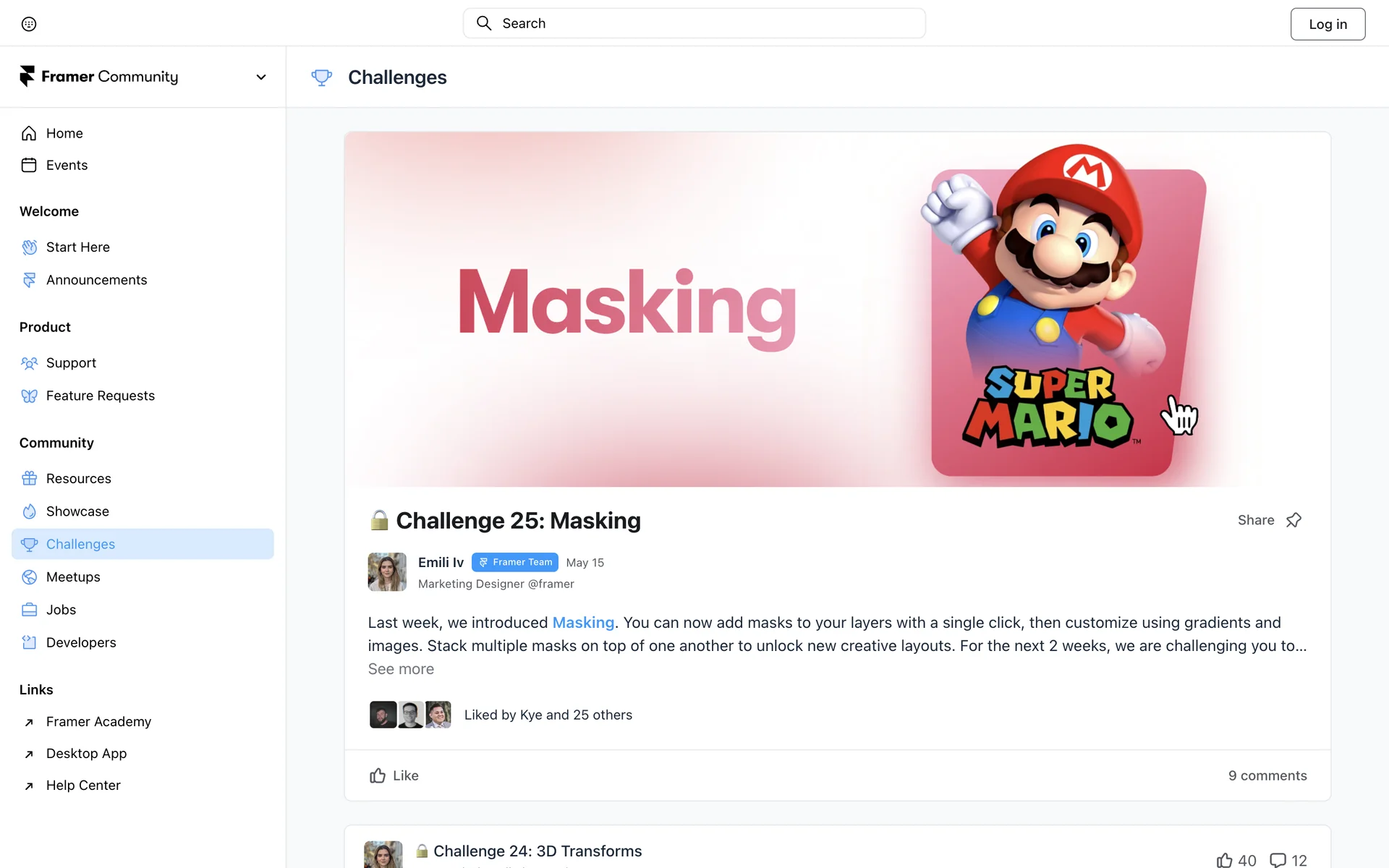1389x868 pixels.
Task: Click the Meetups globe icon
Action: (29, 577)
